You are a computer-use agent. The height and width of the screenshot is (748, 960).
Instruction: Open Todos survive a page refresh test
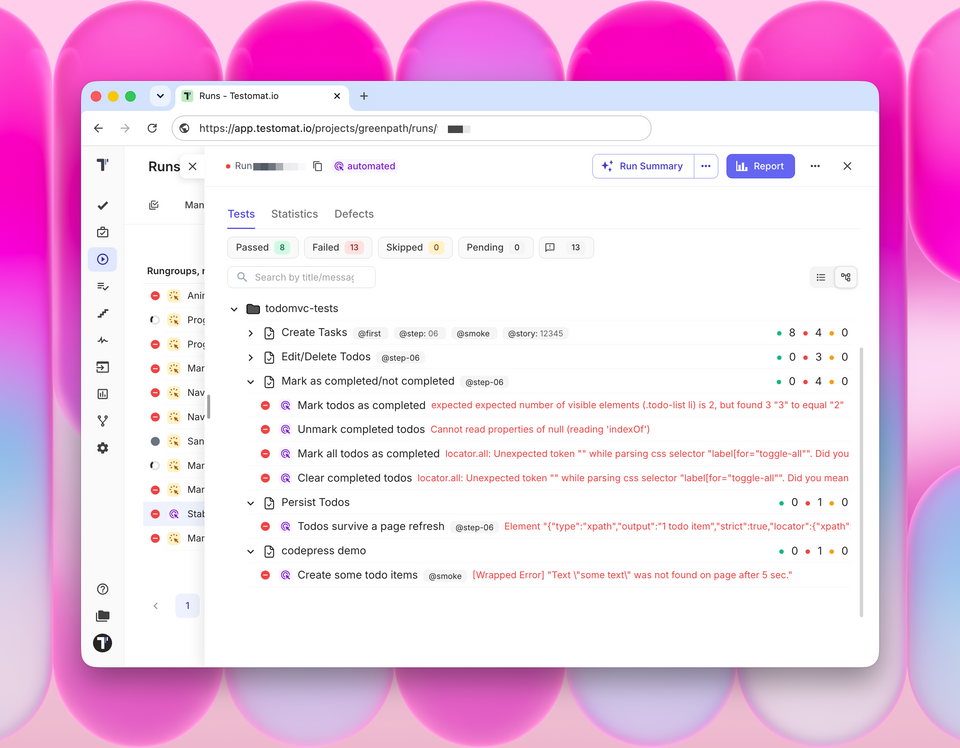371,526
